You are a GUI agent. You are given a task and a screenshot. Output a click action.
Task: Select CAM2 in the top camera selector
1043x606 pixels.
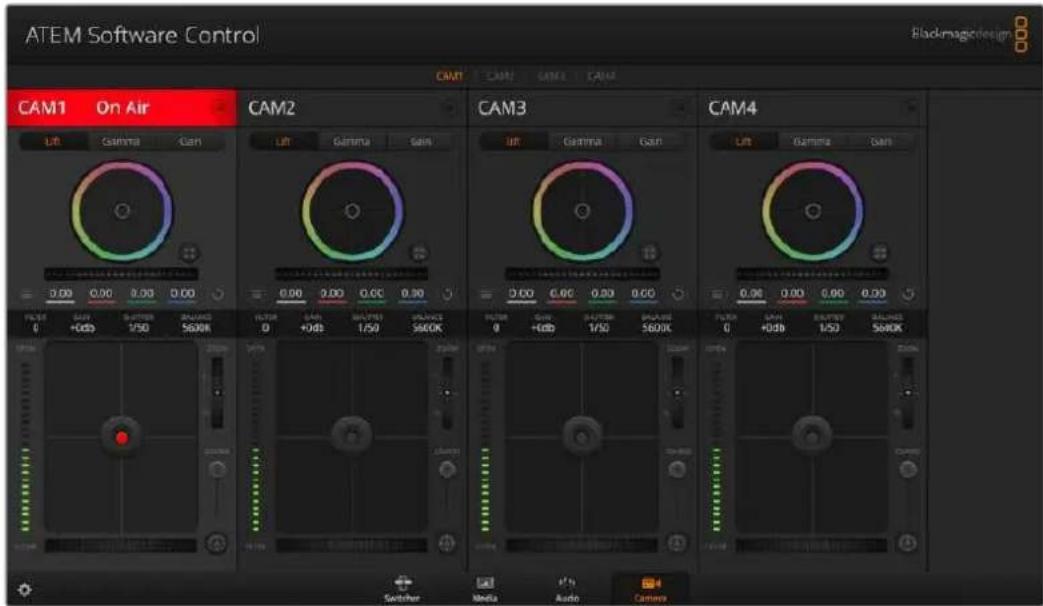coord(500,76)
